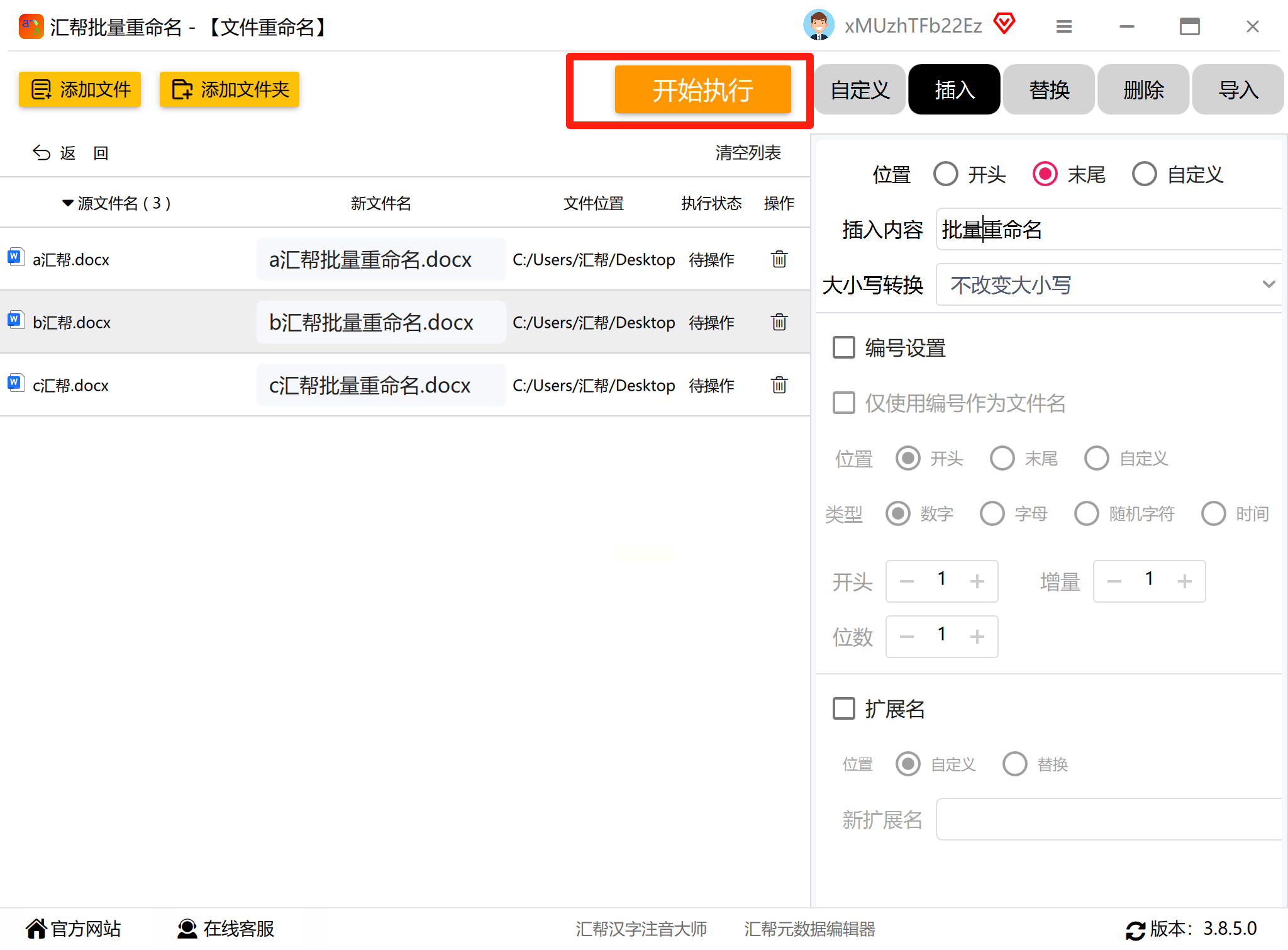1288x950 pixels.
Task: Delete a汇帮.docx using its trash icon
Action: click(779, 259)
